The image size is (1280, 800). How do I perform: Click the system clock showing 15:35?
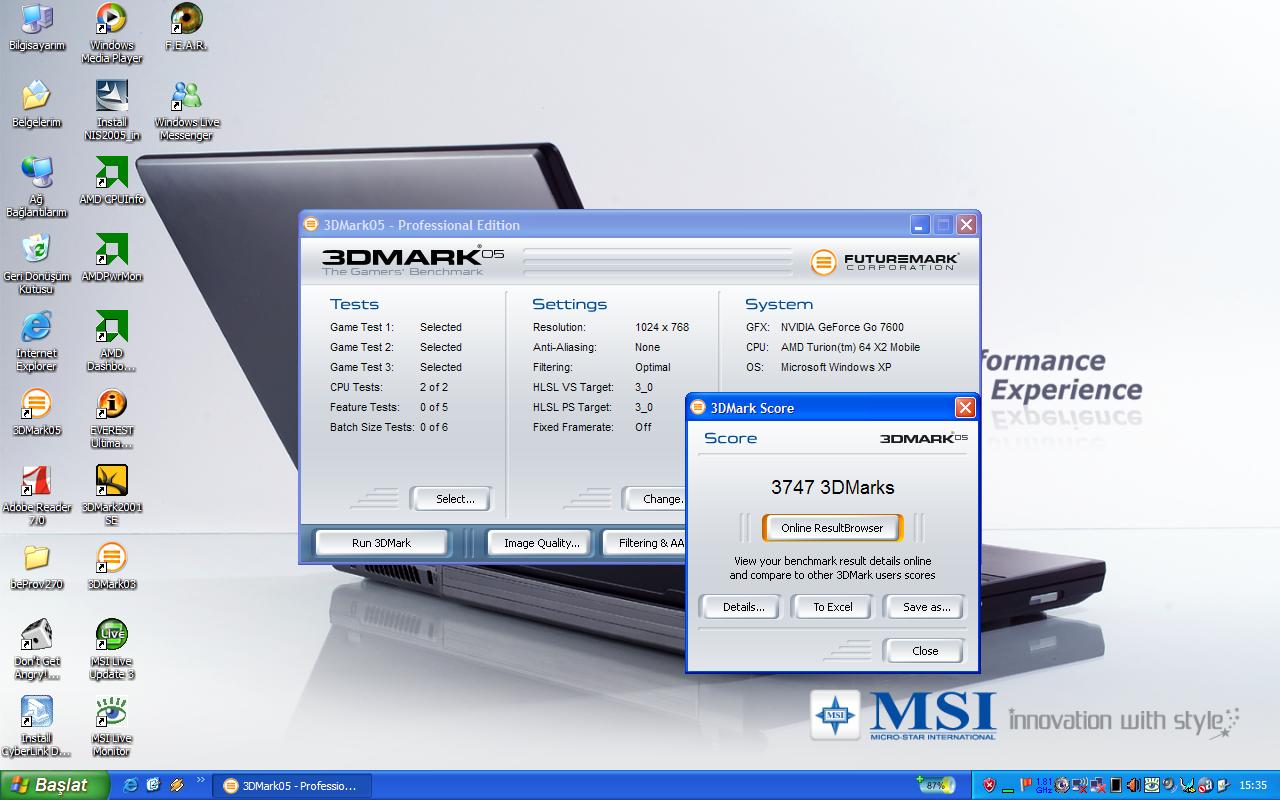pyautogui.click(x=1252, y=785)
